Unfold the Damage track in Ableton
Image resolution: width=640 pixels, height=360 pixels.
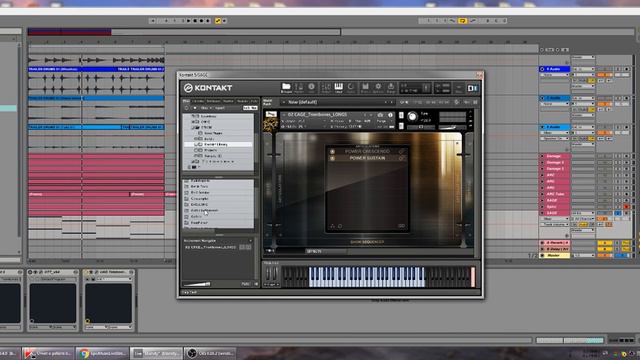(542, 156)
